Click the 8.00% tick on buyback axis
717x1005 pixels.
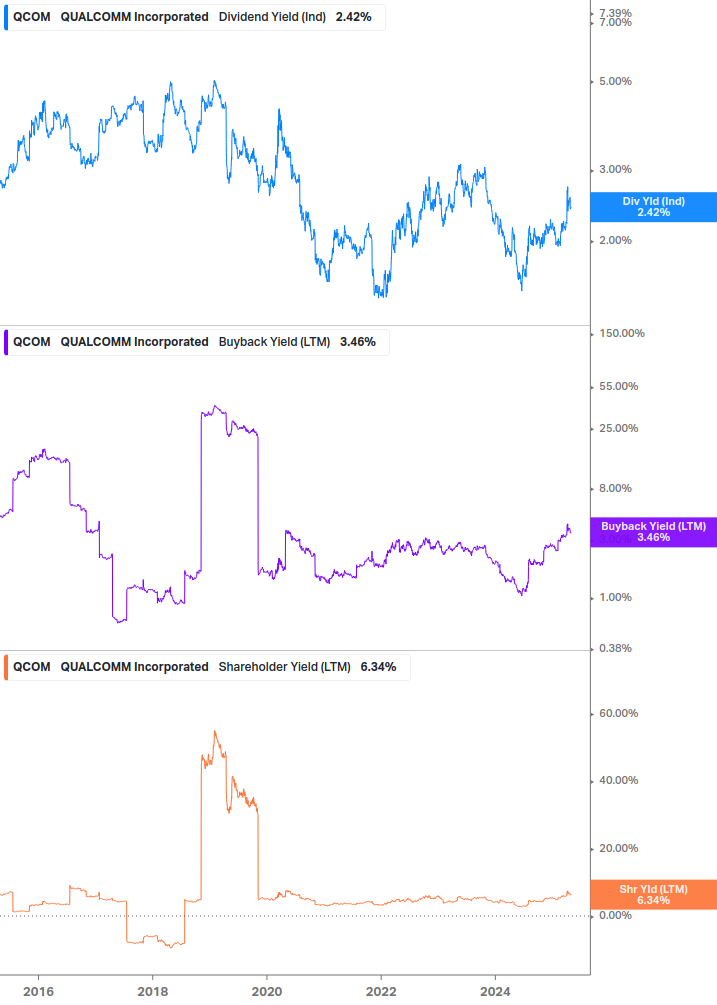(x=615, y=488)
